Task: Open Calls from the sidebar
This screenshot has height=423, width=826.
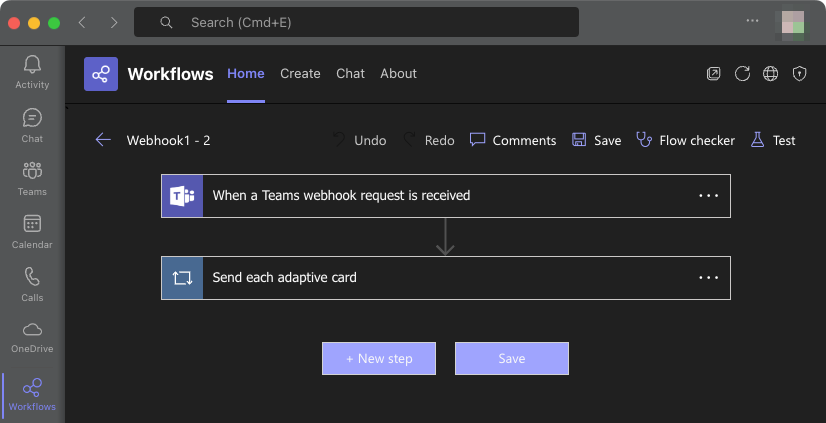Action: point(32,284)
